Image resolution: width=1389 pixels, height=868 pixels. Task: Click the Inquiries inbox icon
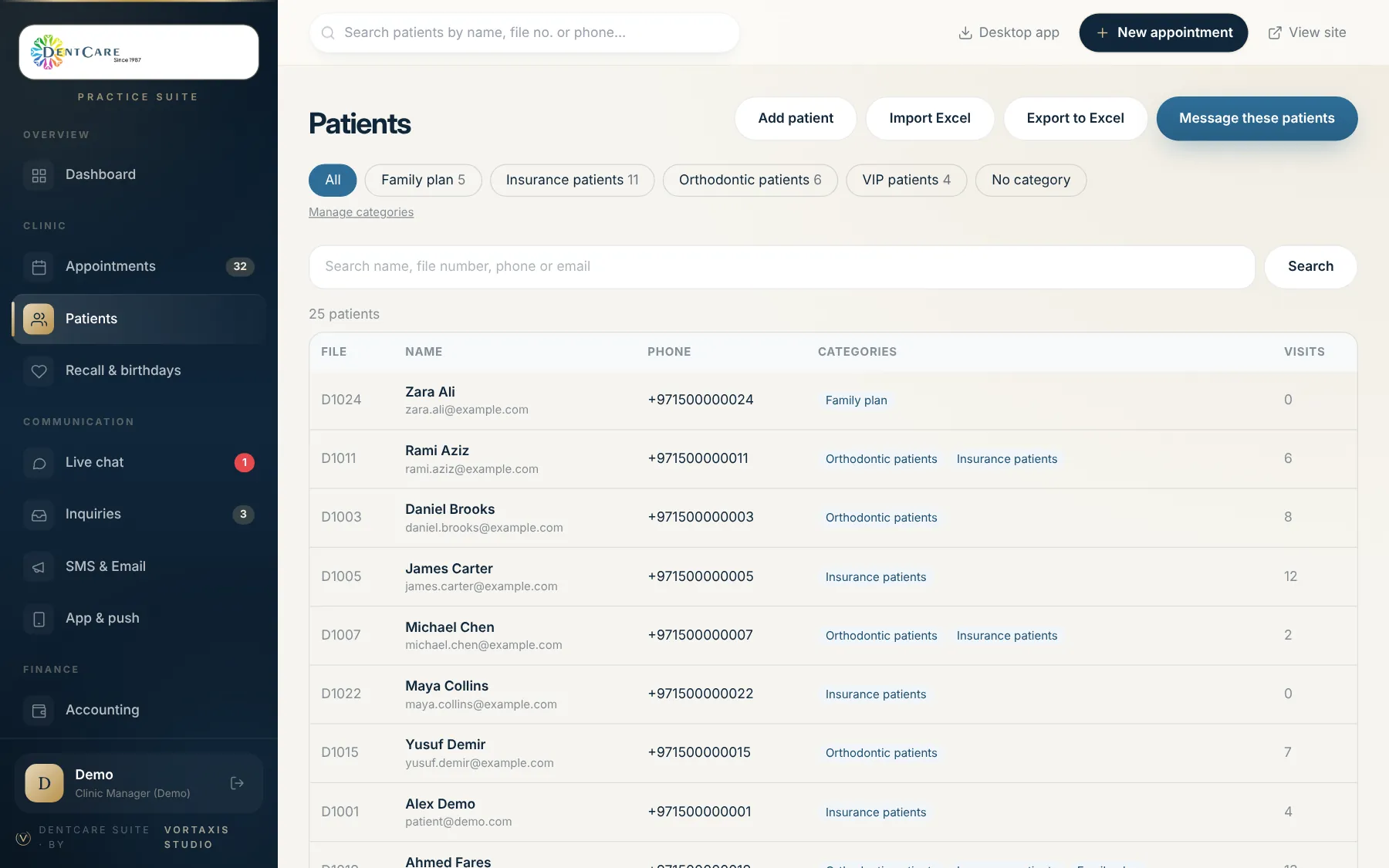click(x=39, y=515)
